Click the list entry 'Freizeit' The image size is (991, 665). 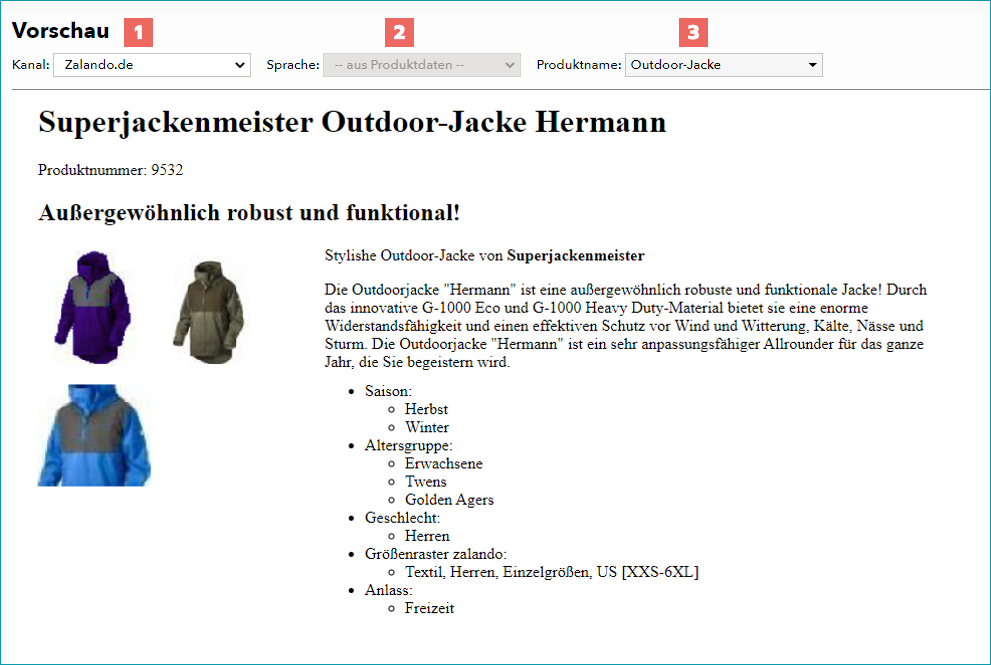429,608
